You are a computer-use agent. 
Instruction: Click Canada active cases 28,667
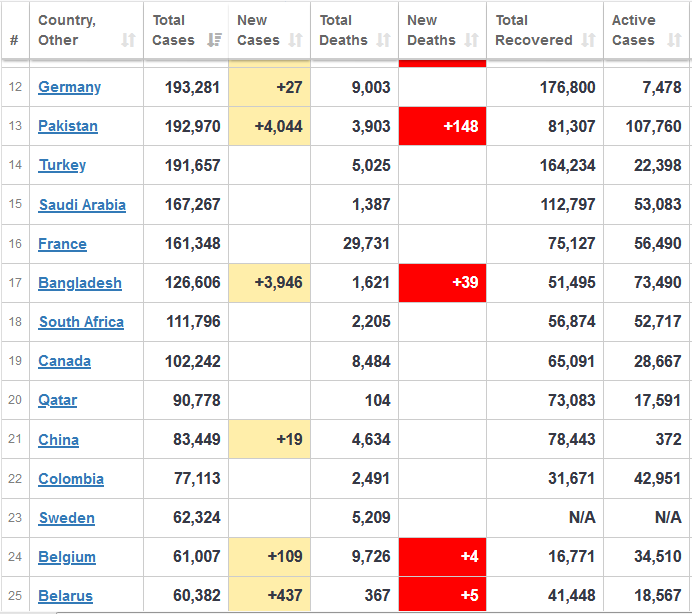click(658, 362)
